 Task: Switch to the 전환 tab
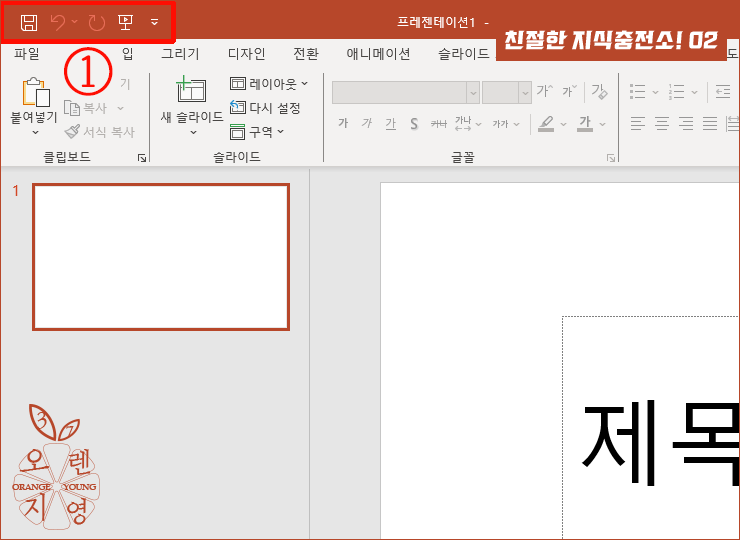(306, 54)
